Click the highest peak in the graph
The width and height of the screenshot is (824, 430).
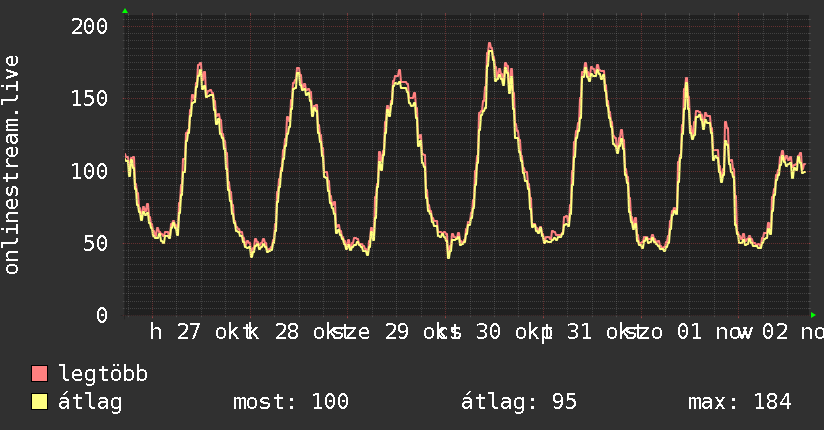[490, 44]
